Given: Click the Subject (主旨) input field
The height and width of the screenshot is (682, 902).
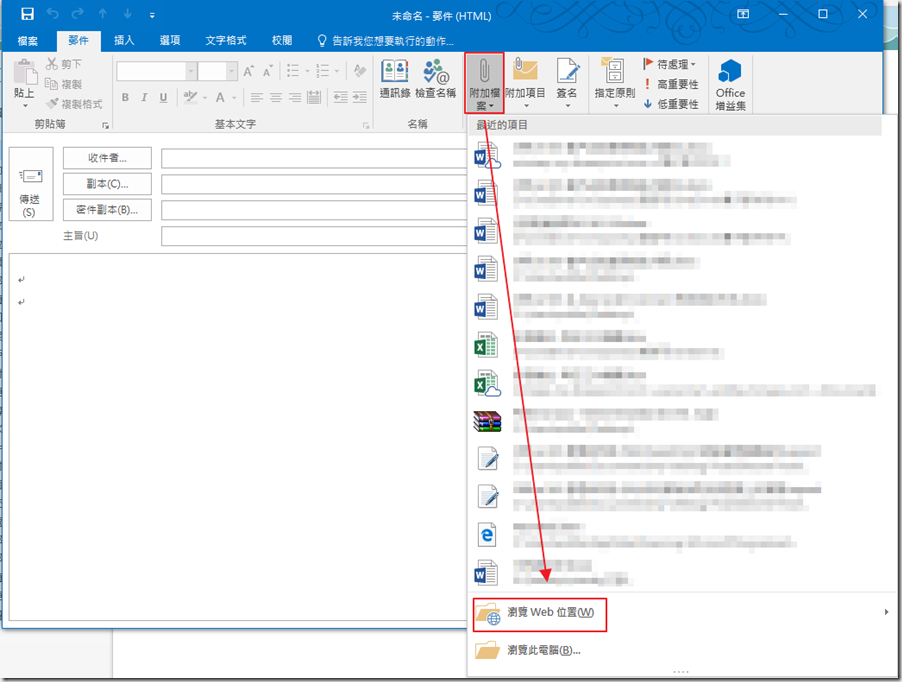Looking at the screenshot, I should [312, 236].
